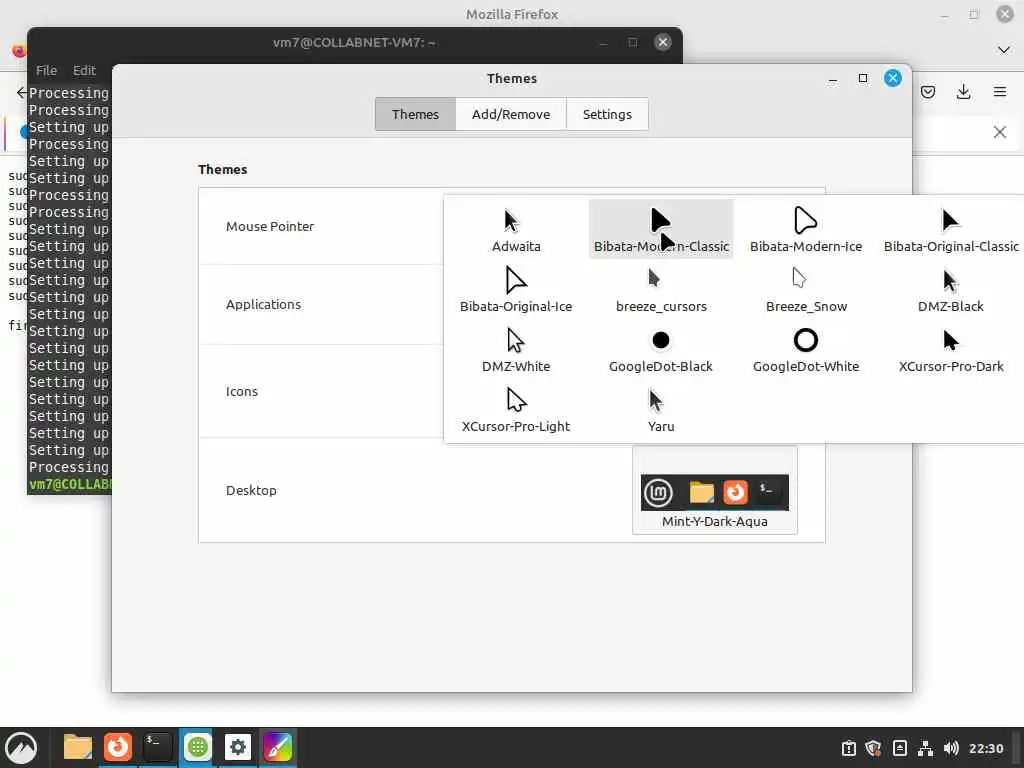This screenshot has height=768, width=1024.
Task: Select the Bibata-Original-Classic cursor
Action: point(951,230)
